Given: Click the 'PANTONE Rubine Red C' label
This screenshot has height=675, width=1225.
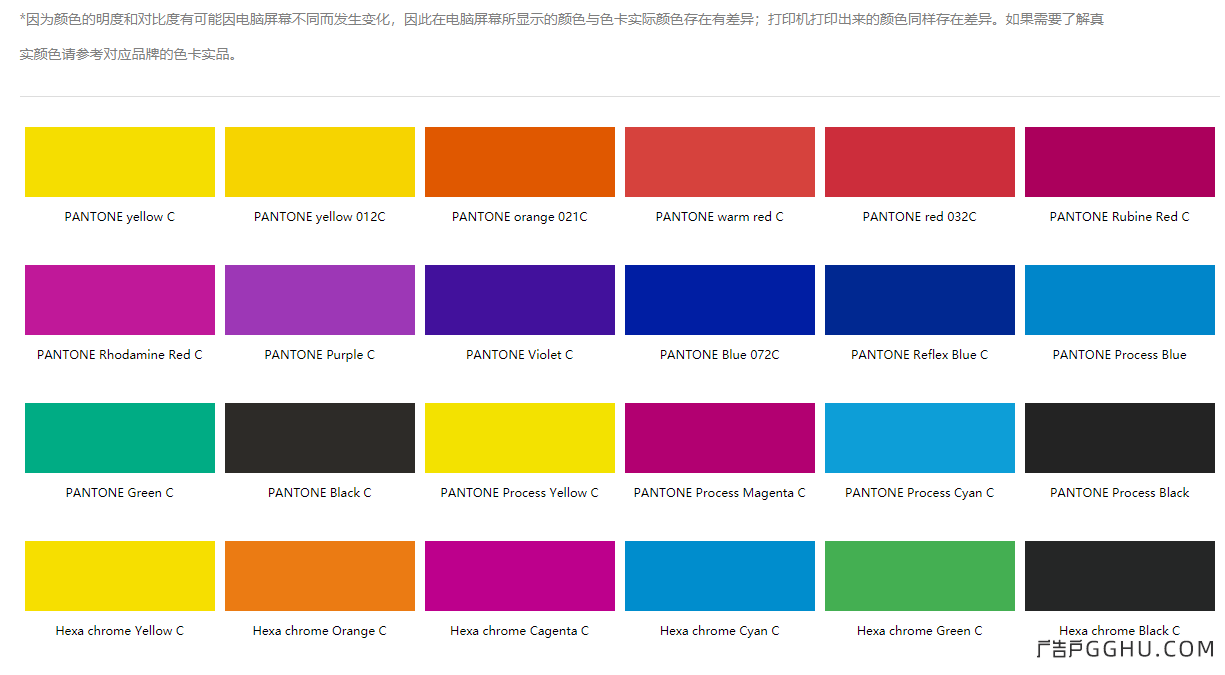Looking at the screenshot, I should pyautogui.click(x=1120, y=217).
